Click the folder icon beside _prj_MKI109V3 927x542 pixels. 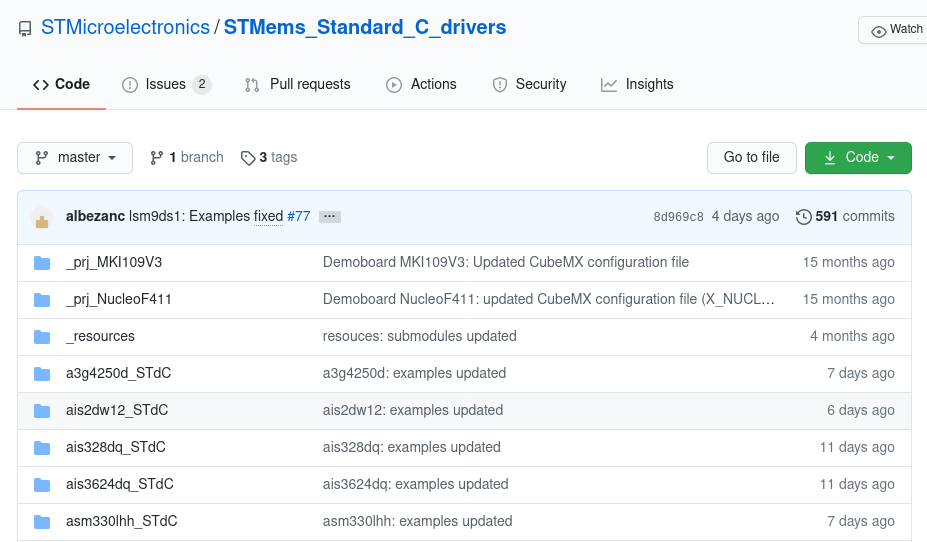[42, 263]
